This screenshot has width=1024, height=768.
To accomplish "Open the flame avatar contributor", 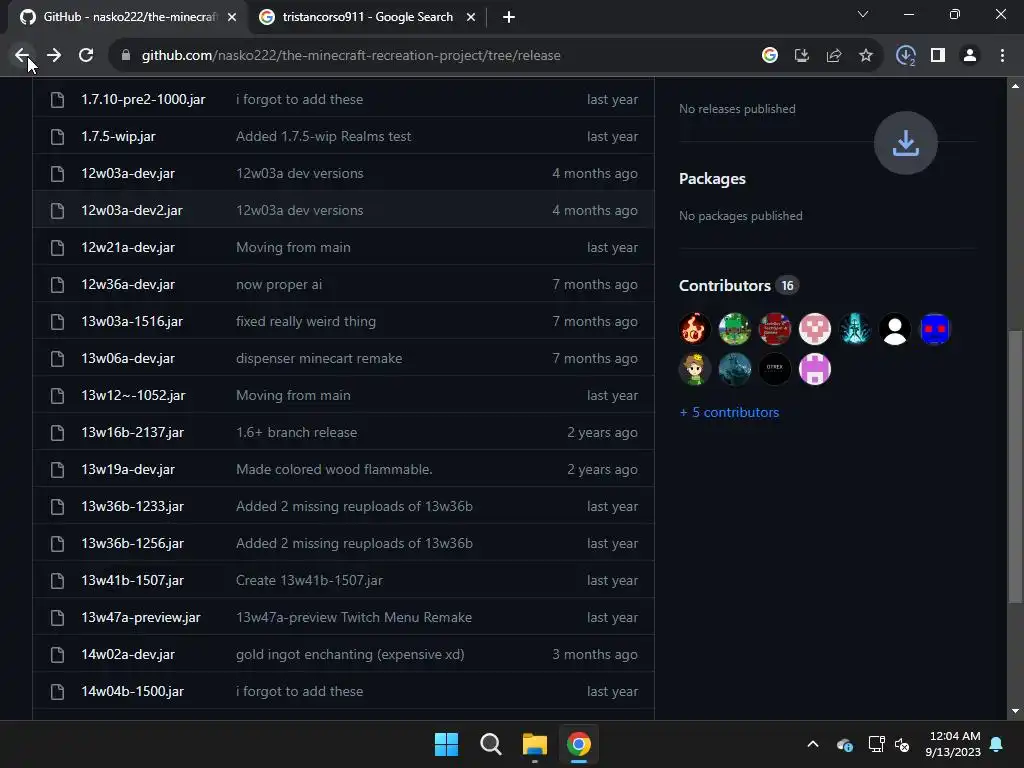I will point(694,328).
